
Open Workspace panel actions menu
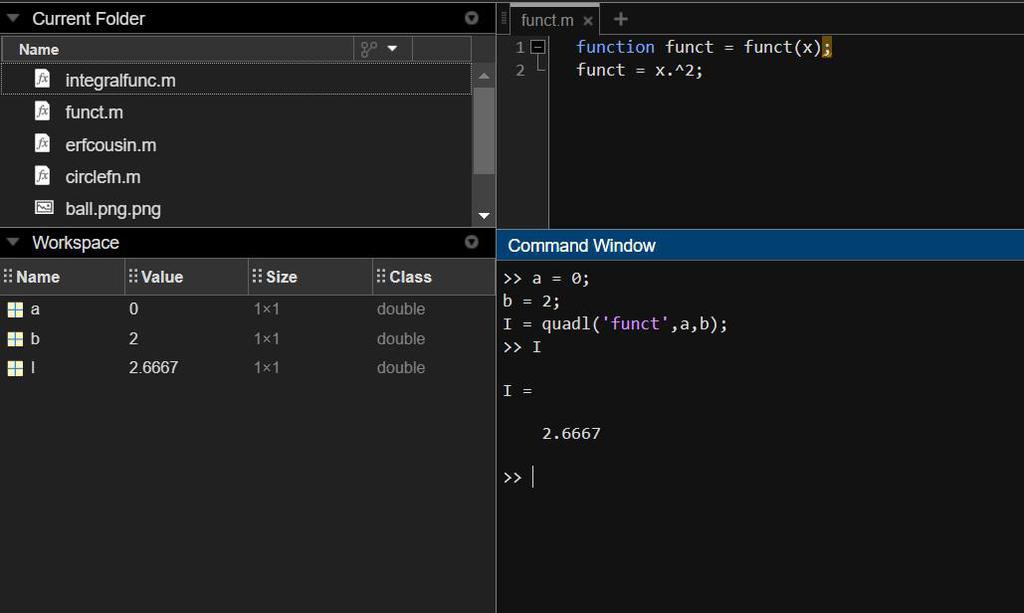click(472, 242)
